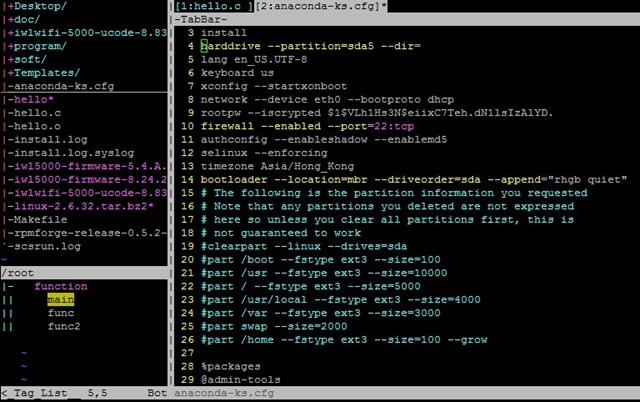Screen dimensions: 640x402
Task: Collapse the function fold in Tag List
Action: click(61, 287)
